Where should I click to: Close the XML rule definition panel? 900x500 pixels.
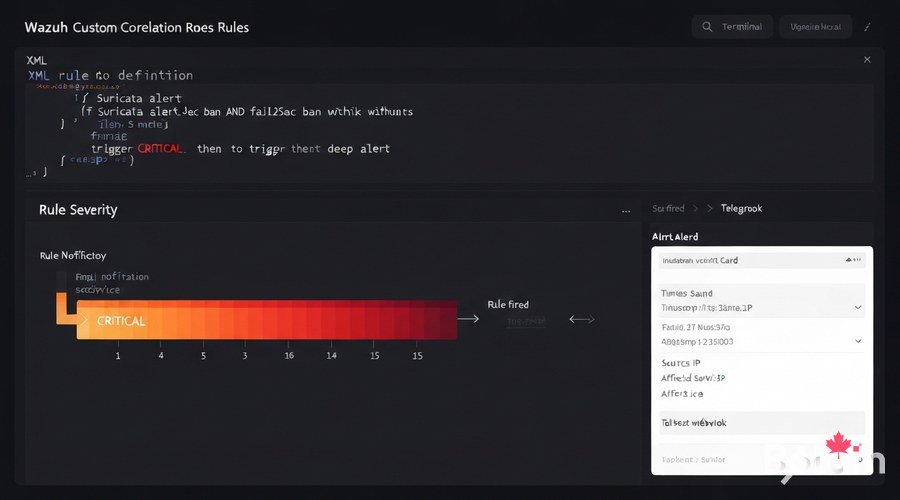(867, 60)
